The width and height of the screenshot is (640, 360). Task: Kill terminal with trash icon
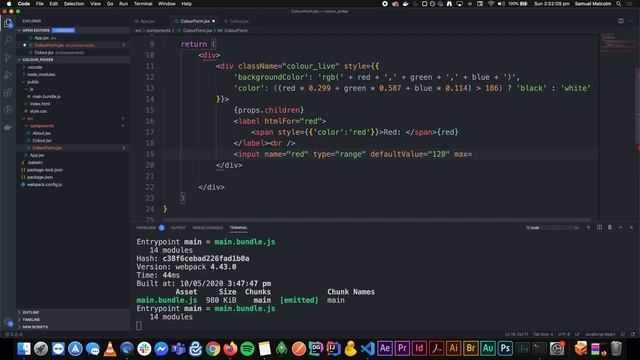(x=610, y=227)
